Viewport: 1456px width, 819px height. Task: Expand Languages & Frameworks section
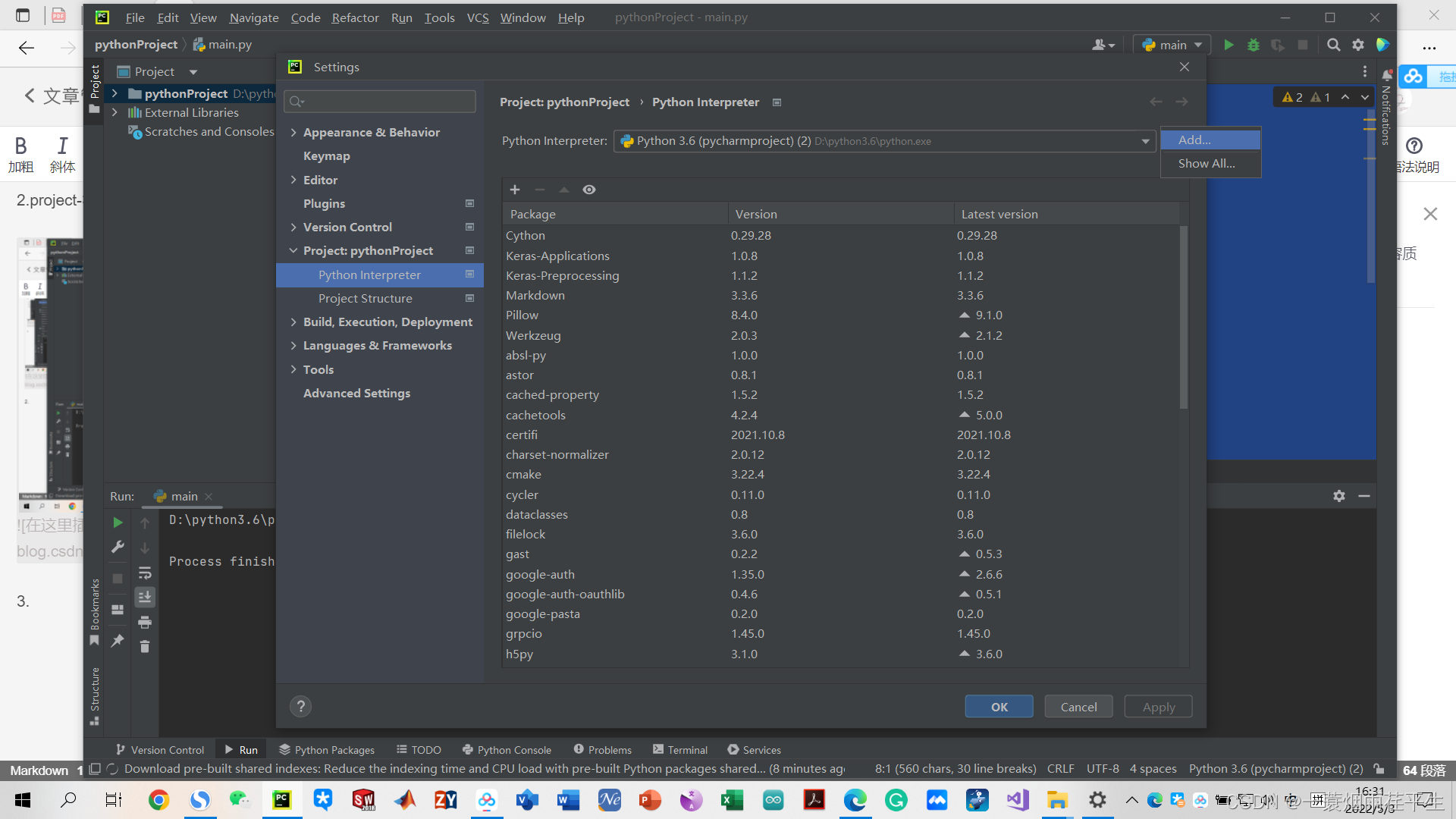pyautogui.click(x=293, y=346)
